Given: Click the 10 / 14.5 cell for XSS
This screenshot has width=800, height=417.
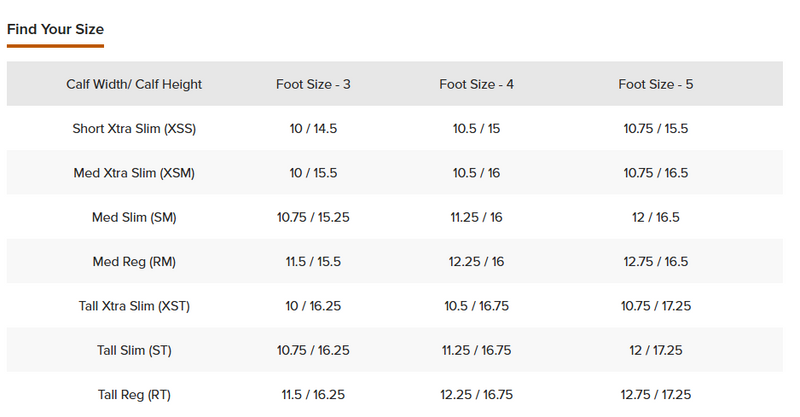Looking at the screenshot, I should [x=313, y=129].
